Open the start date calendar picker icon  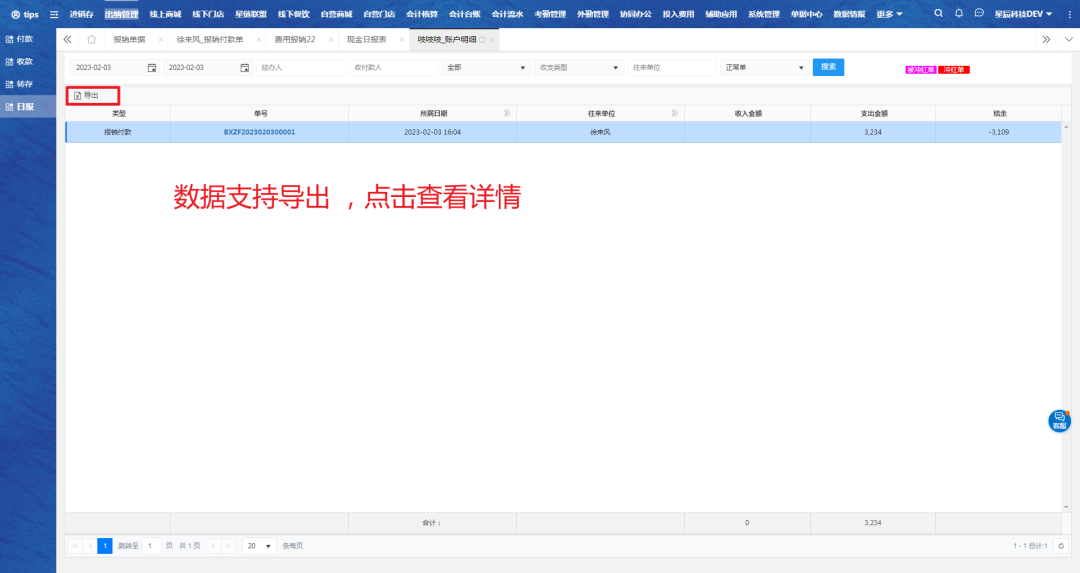click(x=152, y=67)
